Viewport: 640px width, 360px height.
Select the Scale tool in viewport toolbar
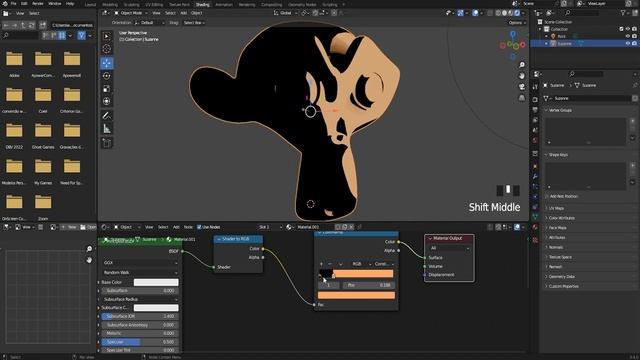[x=107, y=89]
